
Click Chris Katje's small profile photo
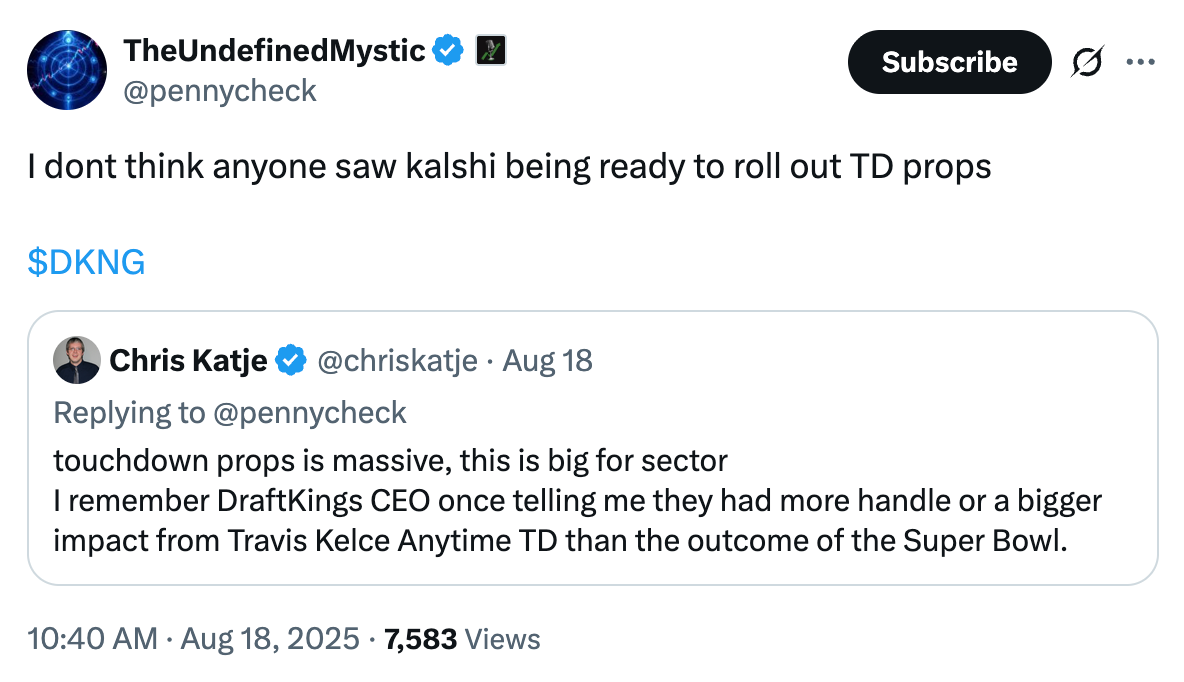pyautogui.click(x=77, y=360)
